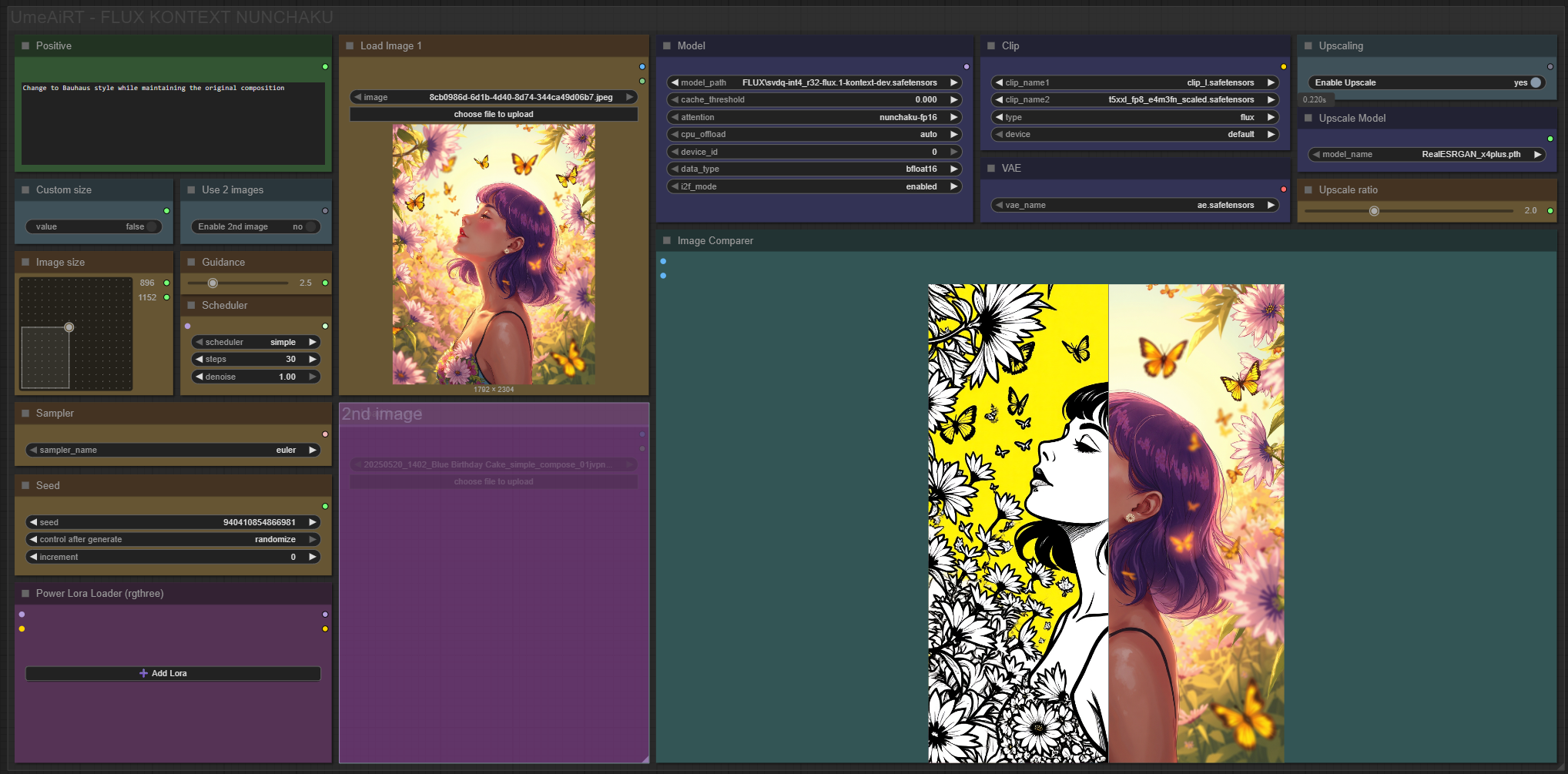Click the right arrow on the model_path field

[x=953, y=82]
